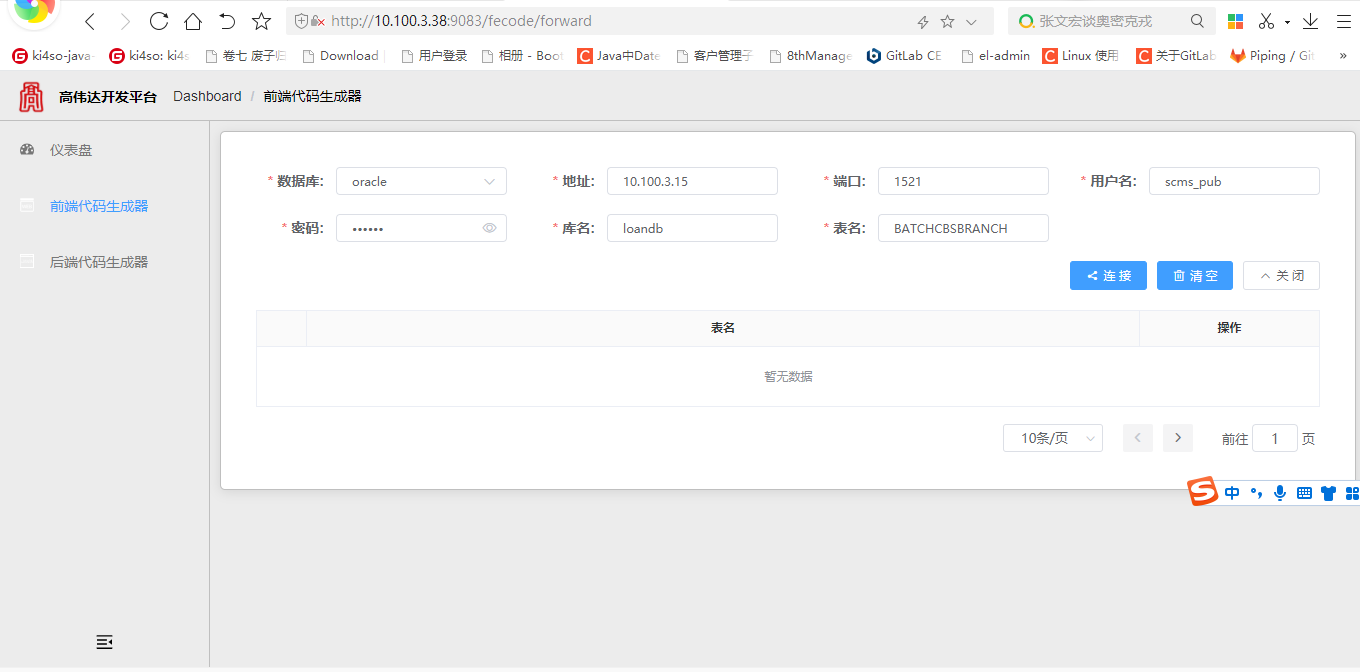1360x672 pixels.
Task: Reload the page with refresh icon
Action: pos(158,21)
